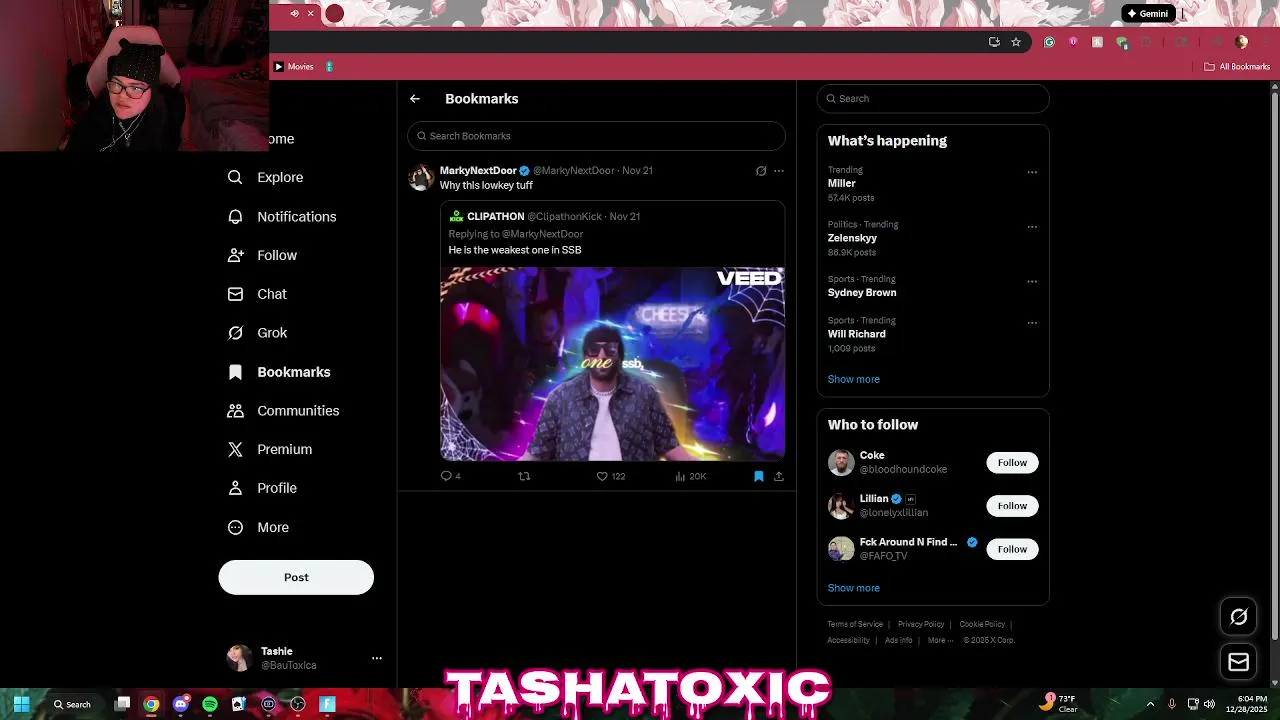Open the All Bookmarks folder

coord(1237,67)
